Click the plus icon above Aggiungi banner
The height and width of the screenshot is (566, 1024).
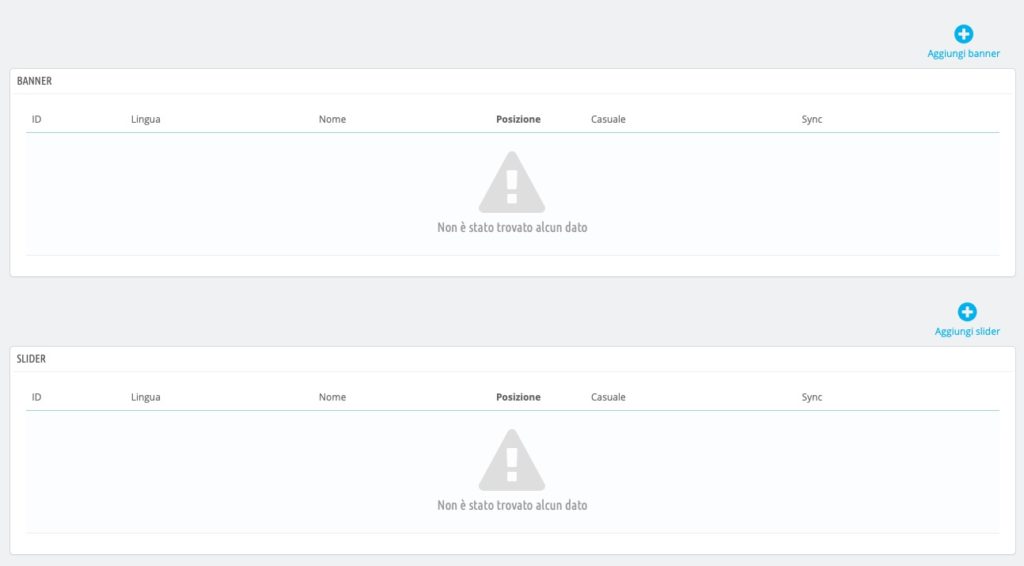963,34
